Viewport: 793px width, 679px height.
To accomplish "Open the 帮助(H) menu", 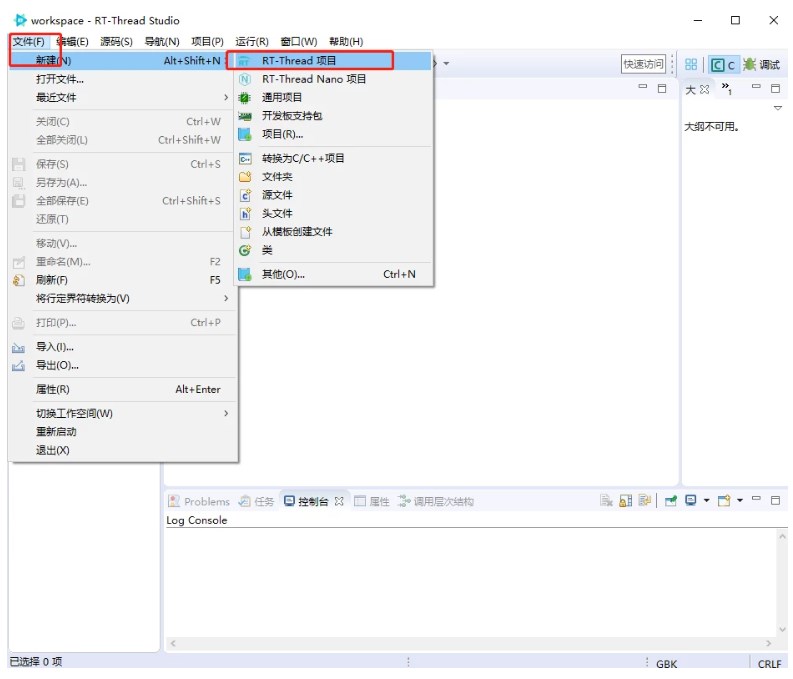I will coord(346,41).
